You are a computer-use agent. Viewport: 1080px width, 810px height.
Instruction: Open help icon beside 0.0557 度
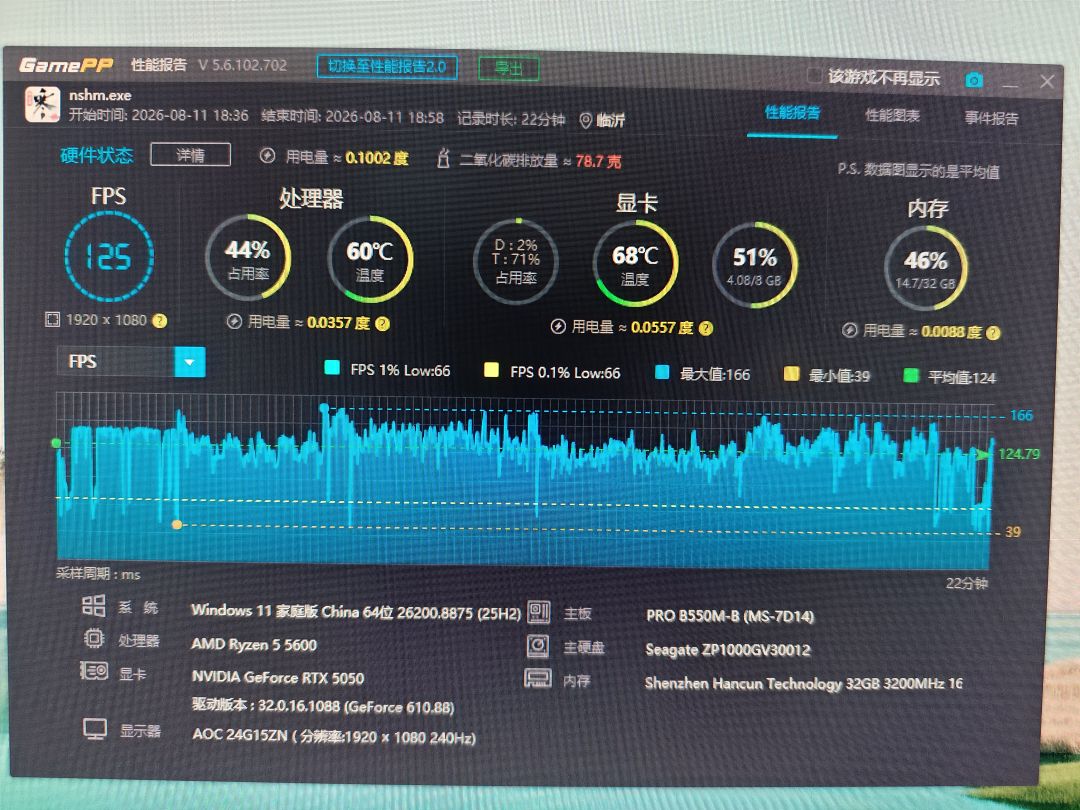(706, 329)
